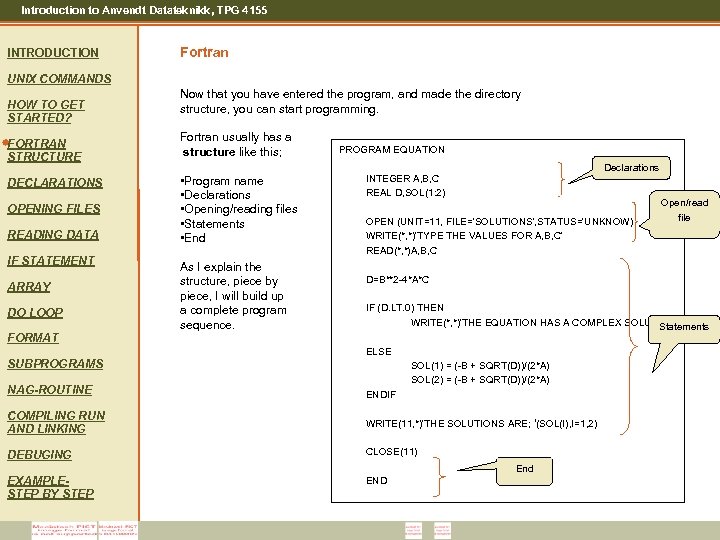Click the OPEN (UNIT=11 code line
The height and width of the screenshot is (540, 720).
tap(500, 222)
